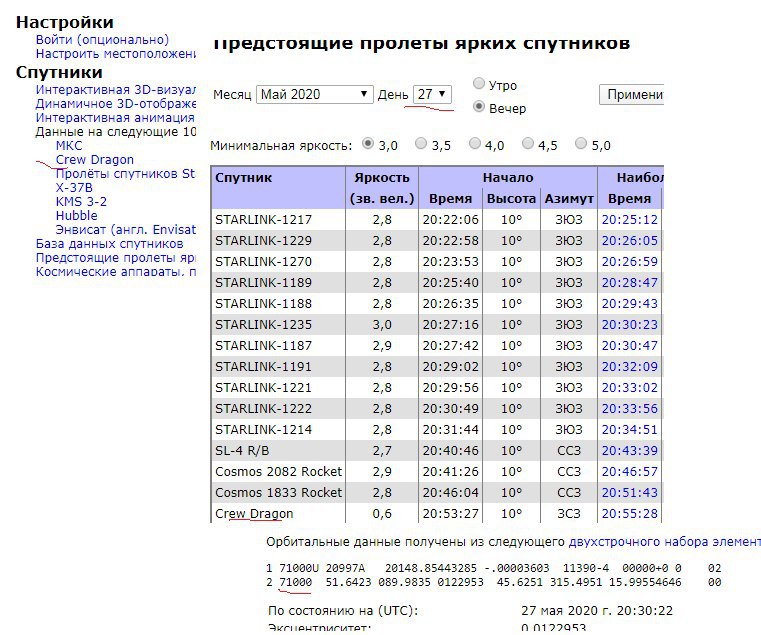Open peak time 20:25:12 for STARLINK-1217
The height and width of the screenshot is (635, 761).
(x=629, y=219)
